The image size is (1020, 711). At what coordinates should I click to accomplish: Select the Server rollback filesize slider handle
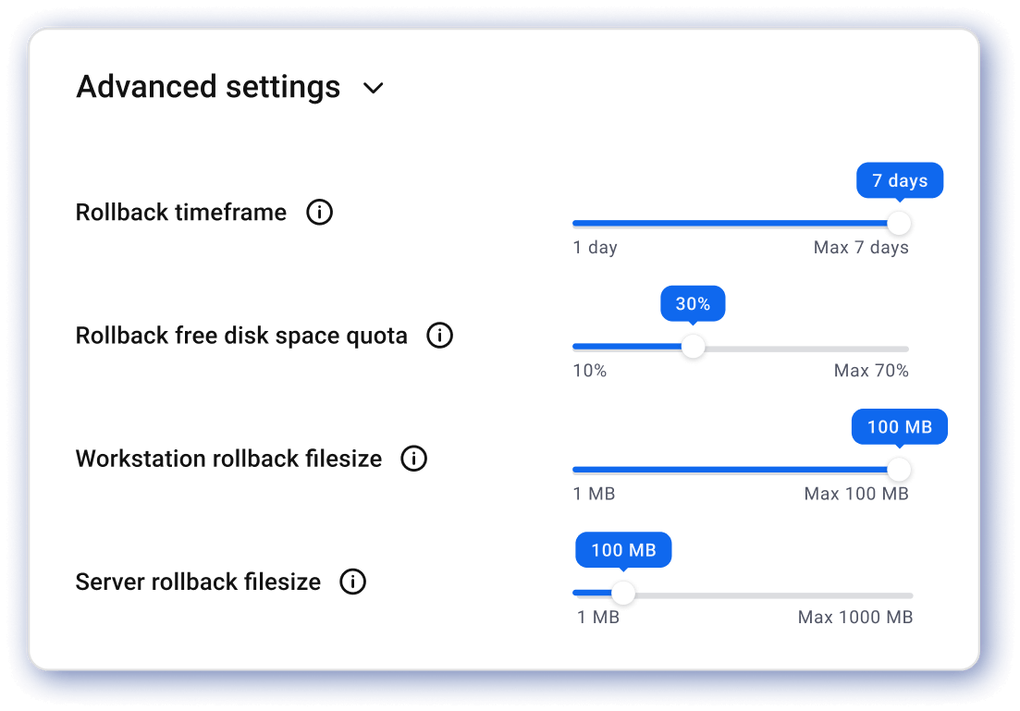(x=623, y=593)
